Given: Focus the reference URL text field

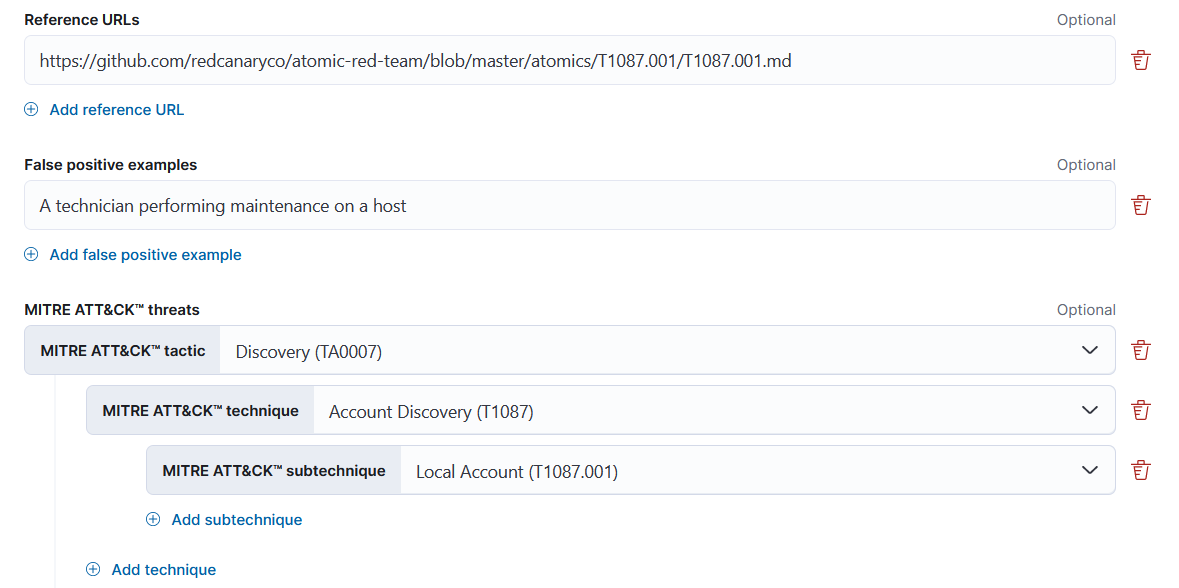Looking at the screenshot, I should [x=570, y=61].
